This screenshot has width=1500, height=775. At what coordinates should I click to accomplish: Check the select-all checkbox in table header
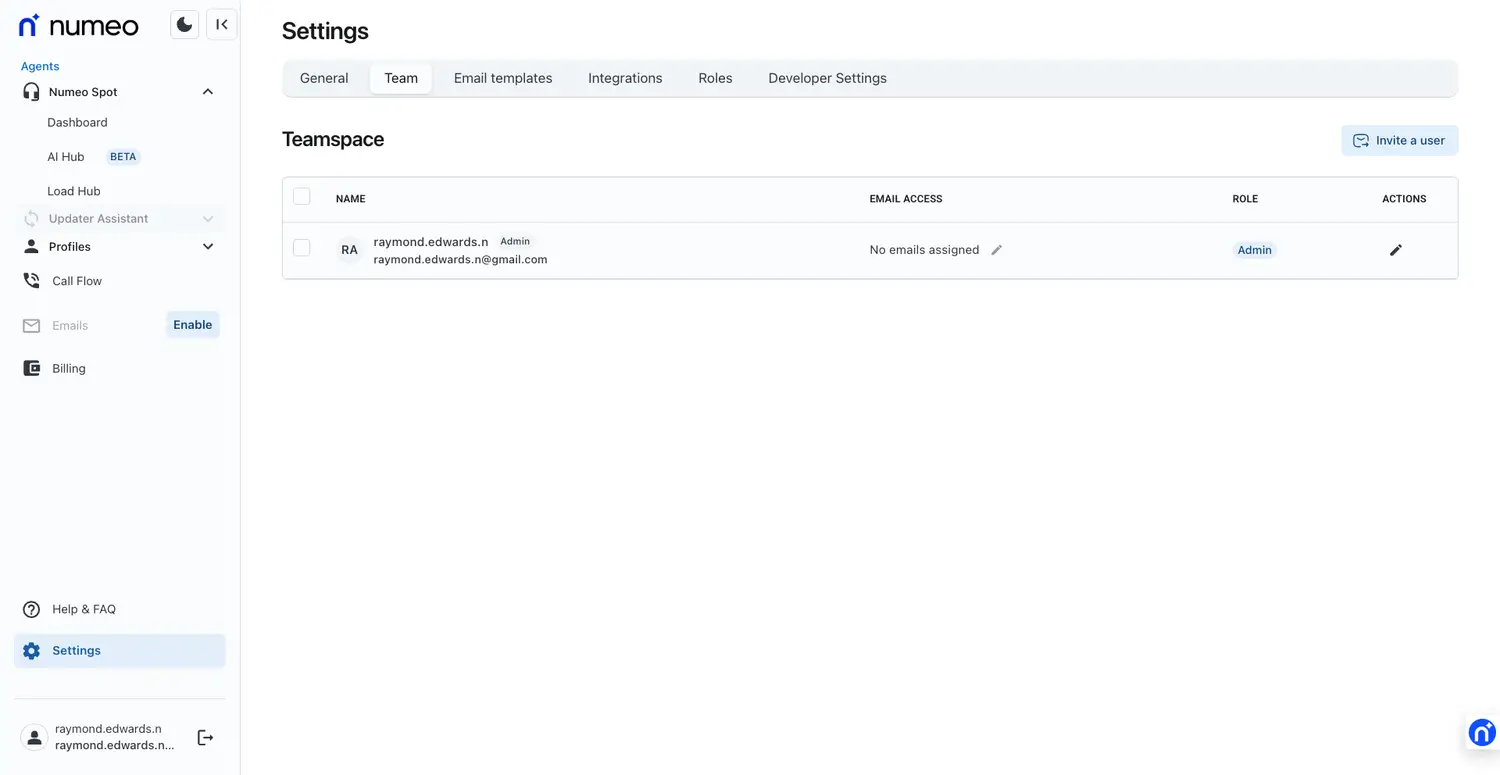click(x=302, y=197)
